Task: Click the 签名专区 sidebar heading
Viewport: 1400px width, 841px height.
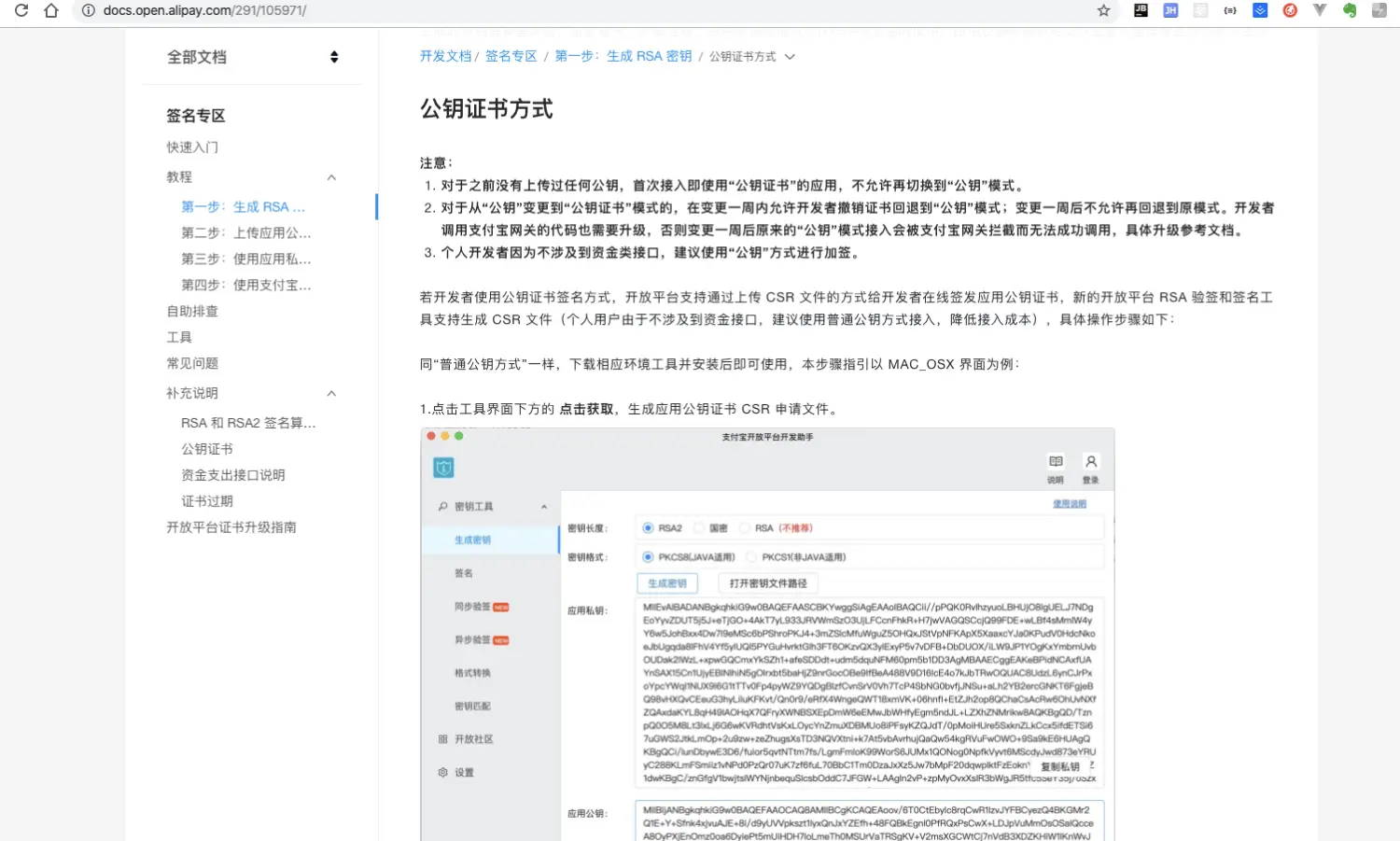Action: pos(196,116)
